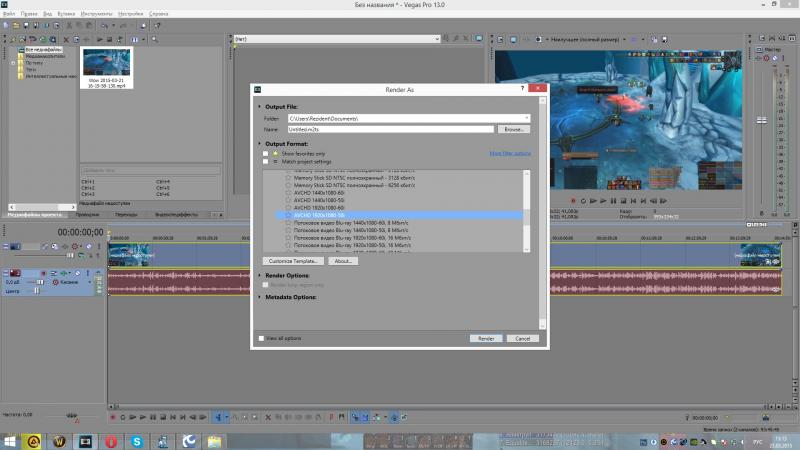Click the magnifier search icon in Project Media toolbar
This screenshot has height=450, width=800.
click(x=155, y=39)
